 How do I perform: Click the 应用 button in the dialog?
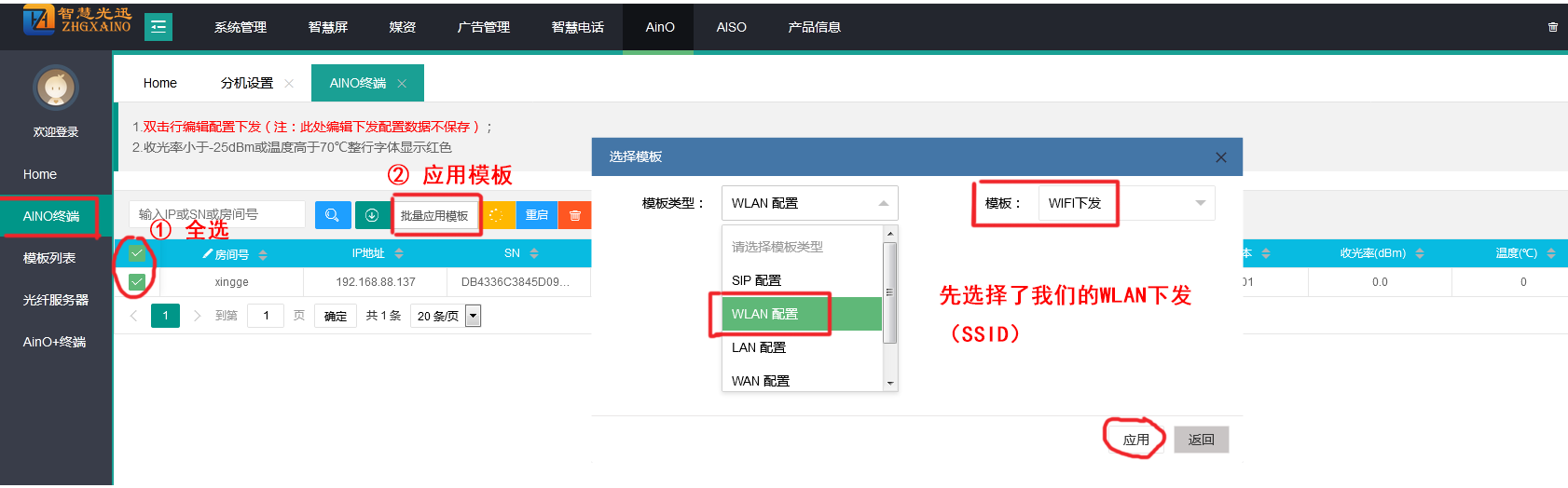[1135, 440]
